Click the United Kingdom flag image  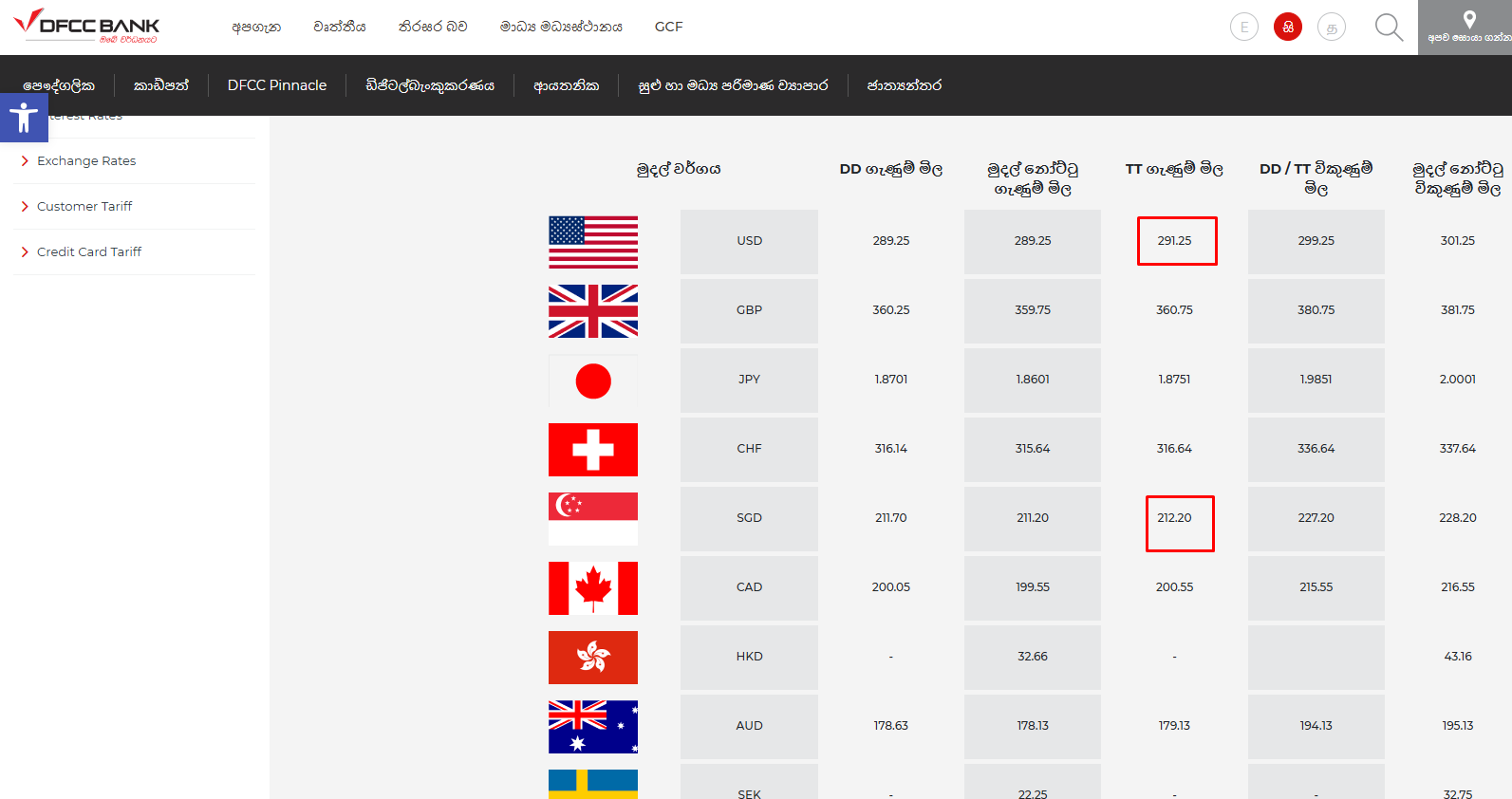point(593,311)
